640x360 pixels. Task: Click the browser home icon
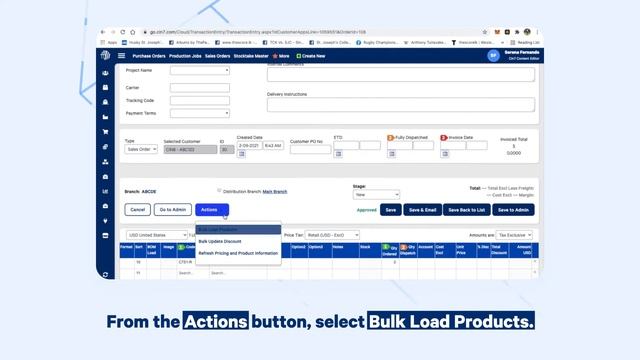[133, 32]
